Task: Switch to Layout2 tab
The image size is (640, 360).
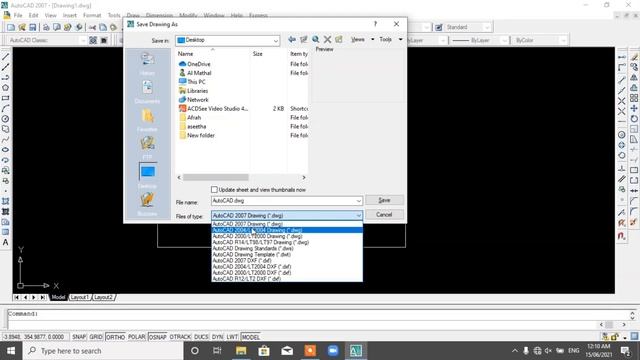Action: [103, 297]
